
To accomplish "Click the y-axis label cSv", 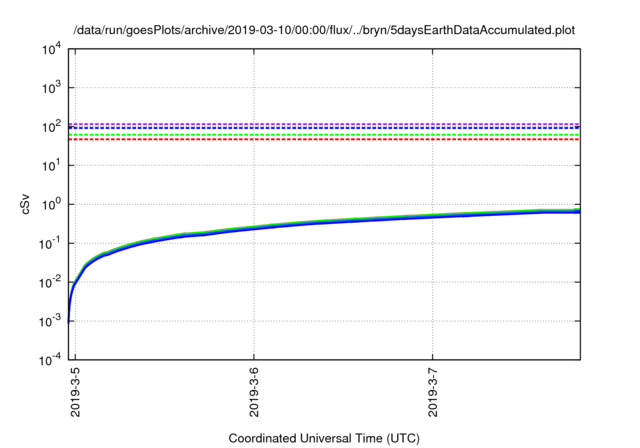I will point(26,204).
